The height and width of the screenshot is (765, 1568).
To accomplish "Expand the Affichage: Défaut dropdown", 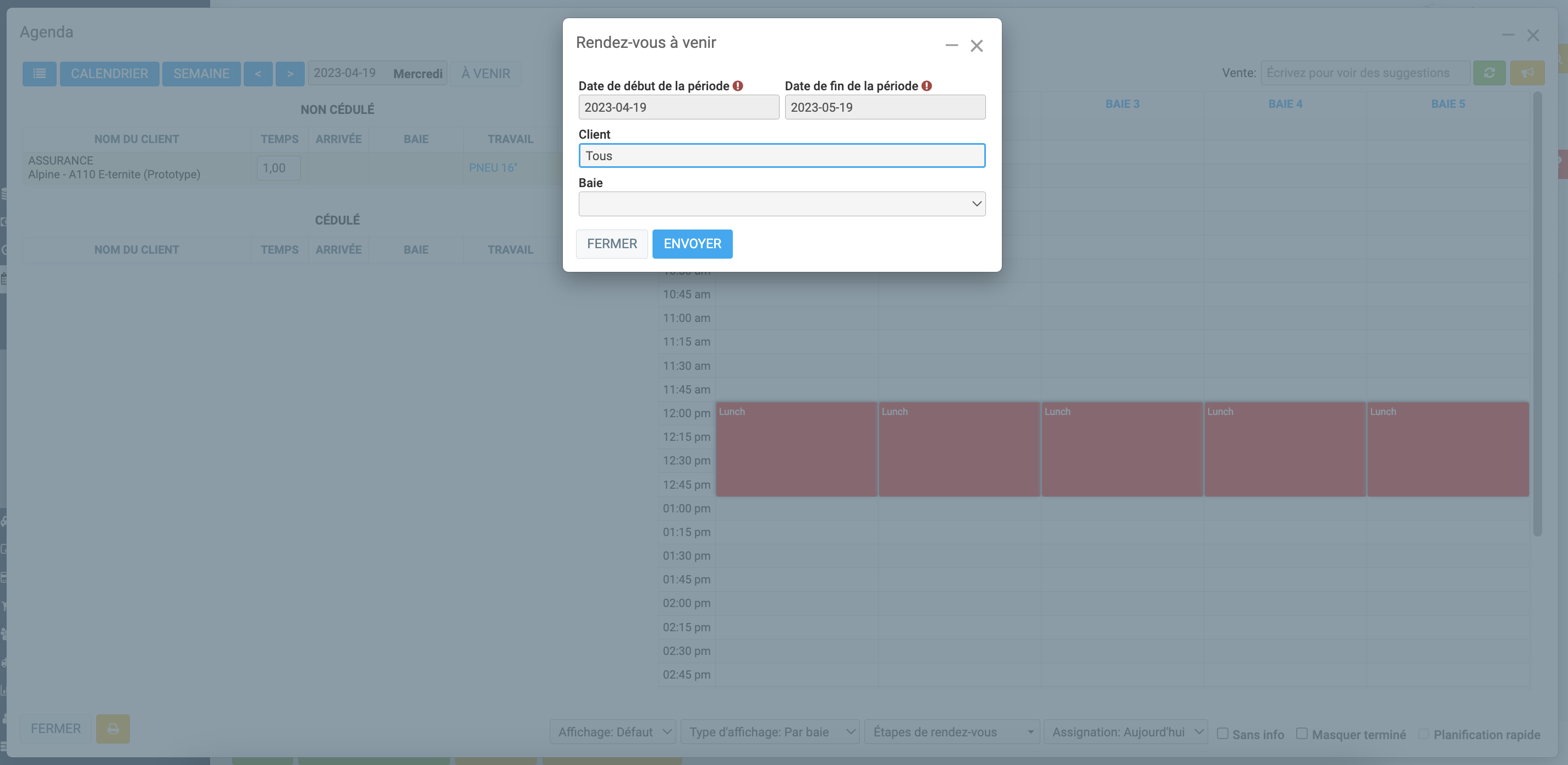I will (x=613, y=731).
